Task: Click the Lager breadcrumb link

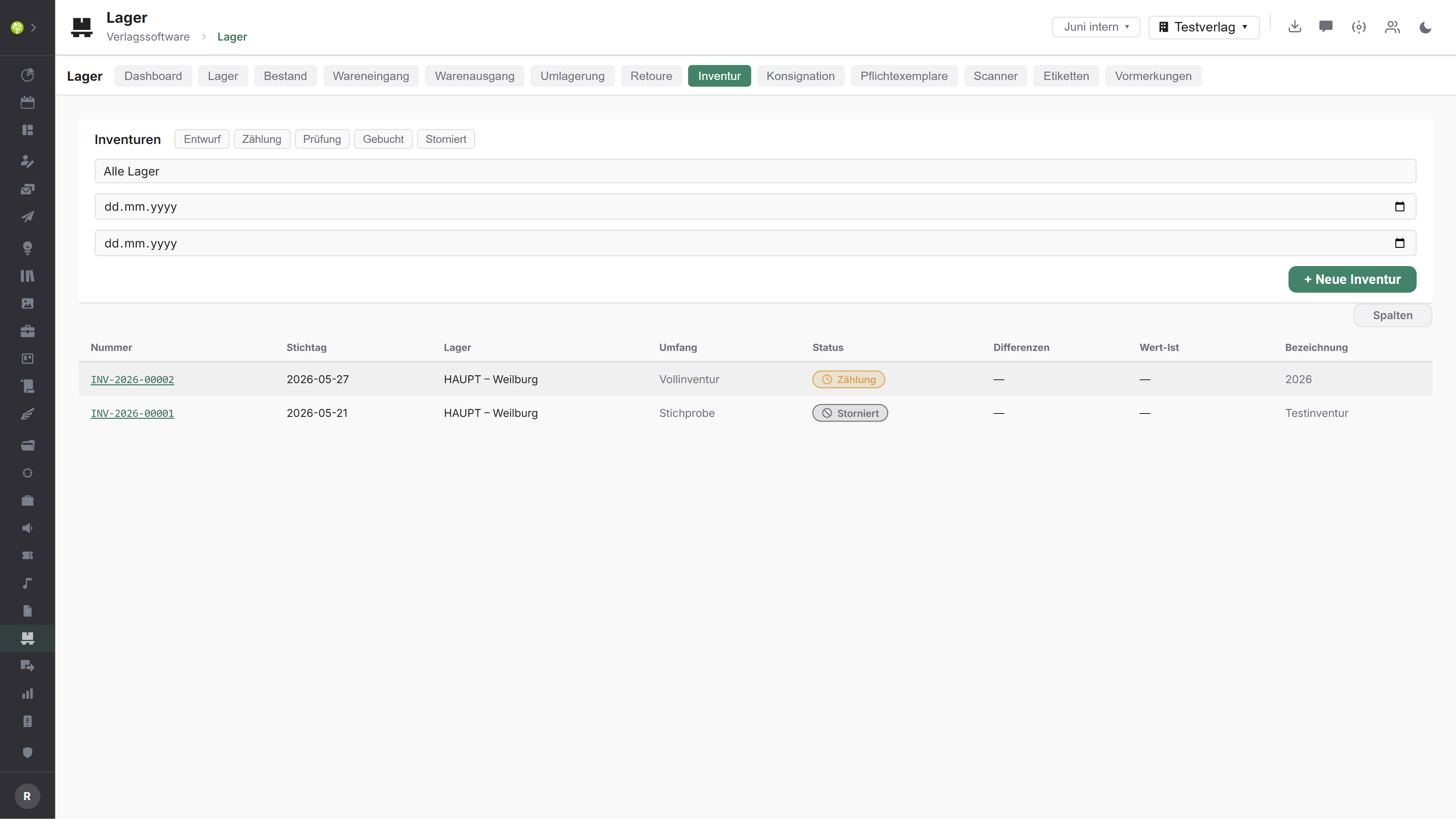Action: 232,37
